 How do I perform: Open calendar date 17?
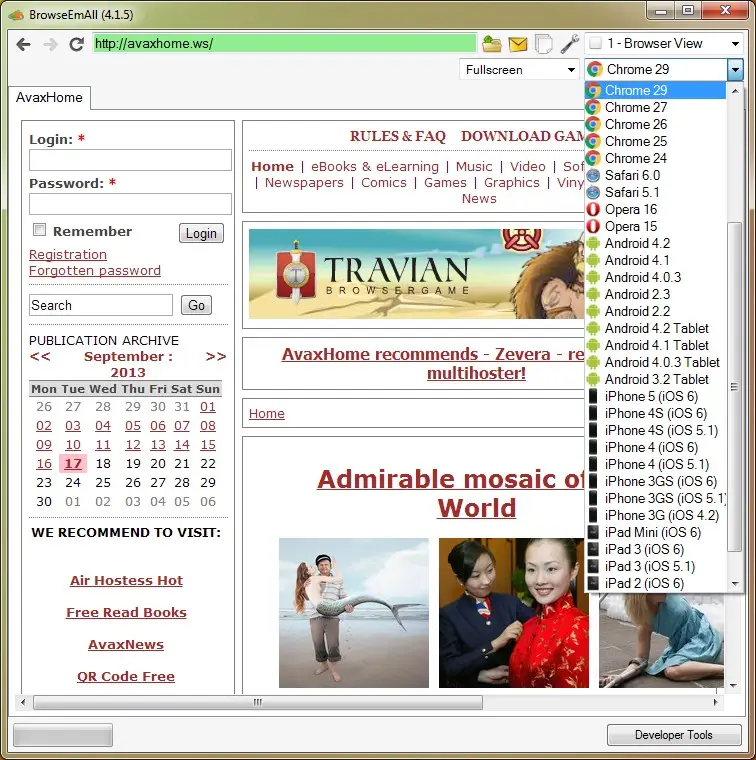coord(73,463)
